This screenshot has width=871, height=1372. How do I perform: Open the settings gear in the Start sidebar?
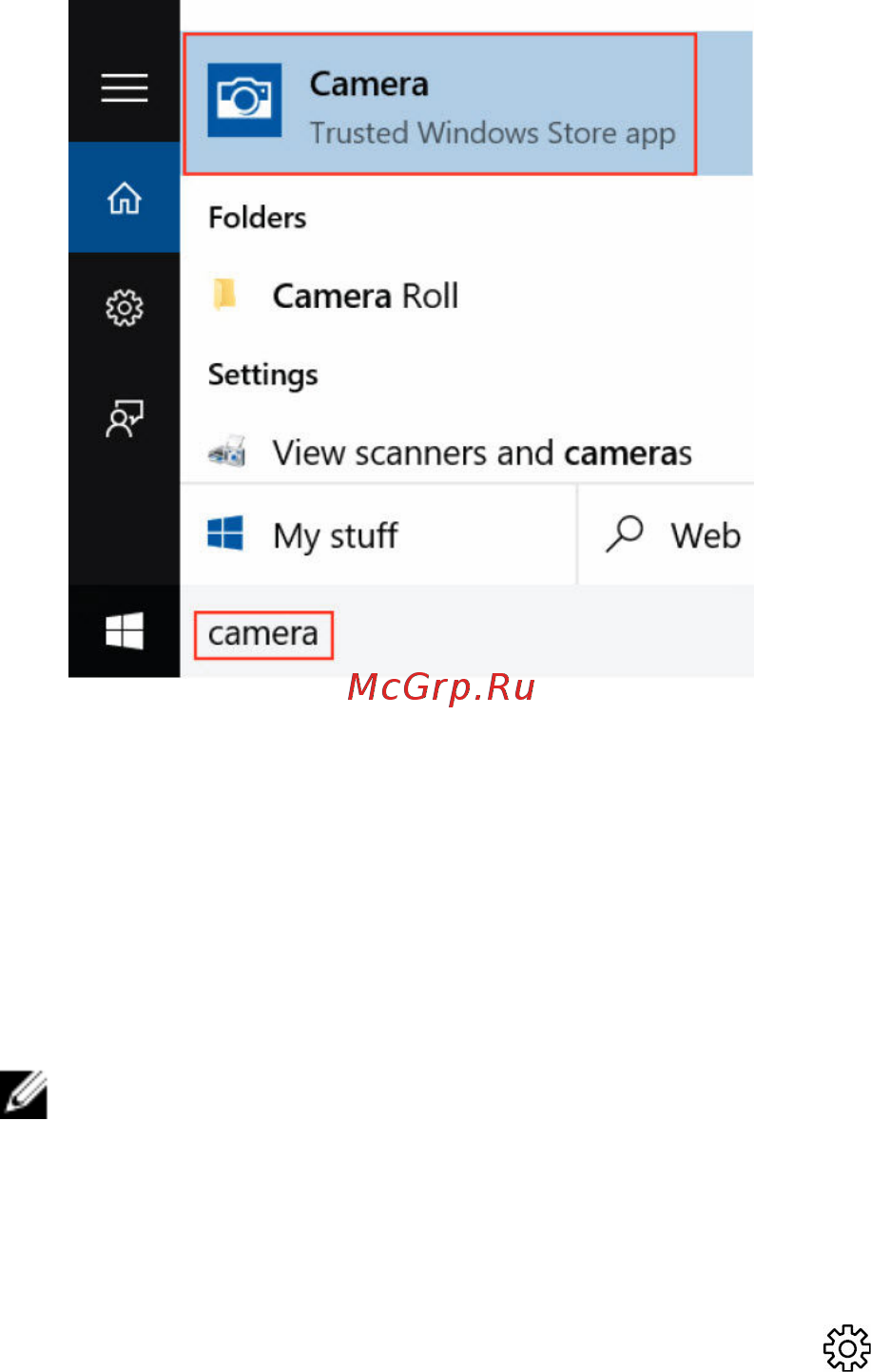coord(125,308)
